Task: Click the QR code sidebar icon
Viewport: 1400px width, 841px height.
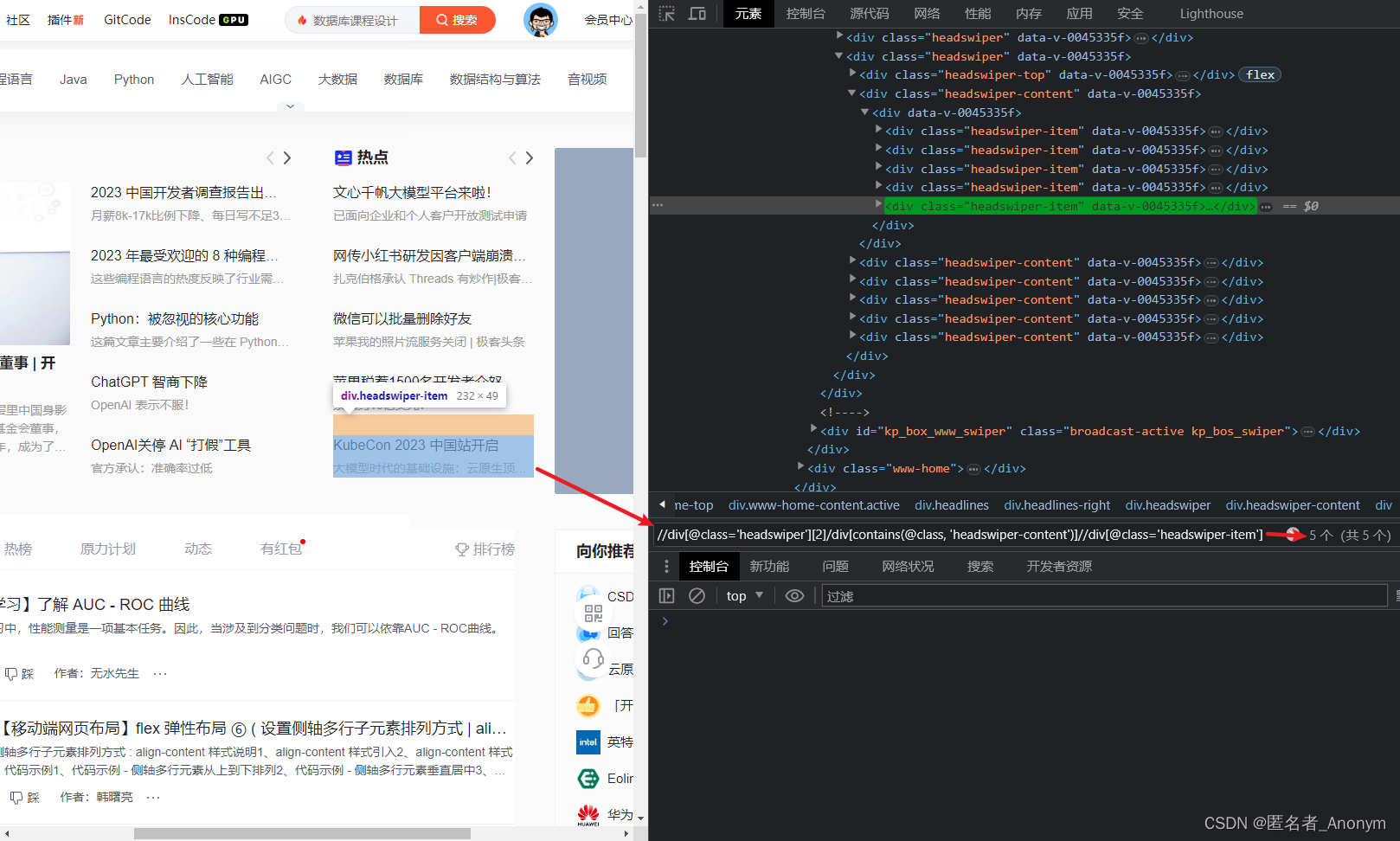Action: click(x=593, y=613)
